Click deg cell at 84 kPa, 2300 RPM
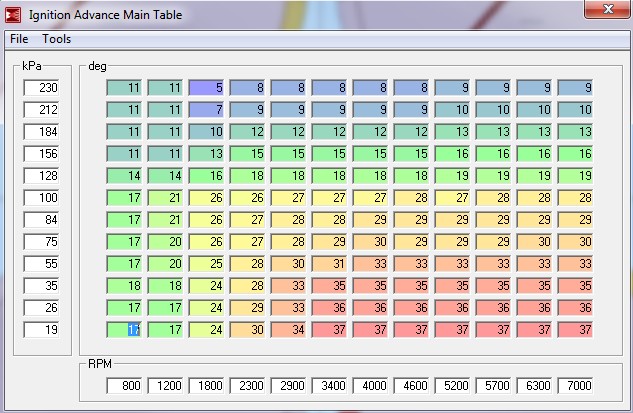 click(x=247, y=220)
